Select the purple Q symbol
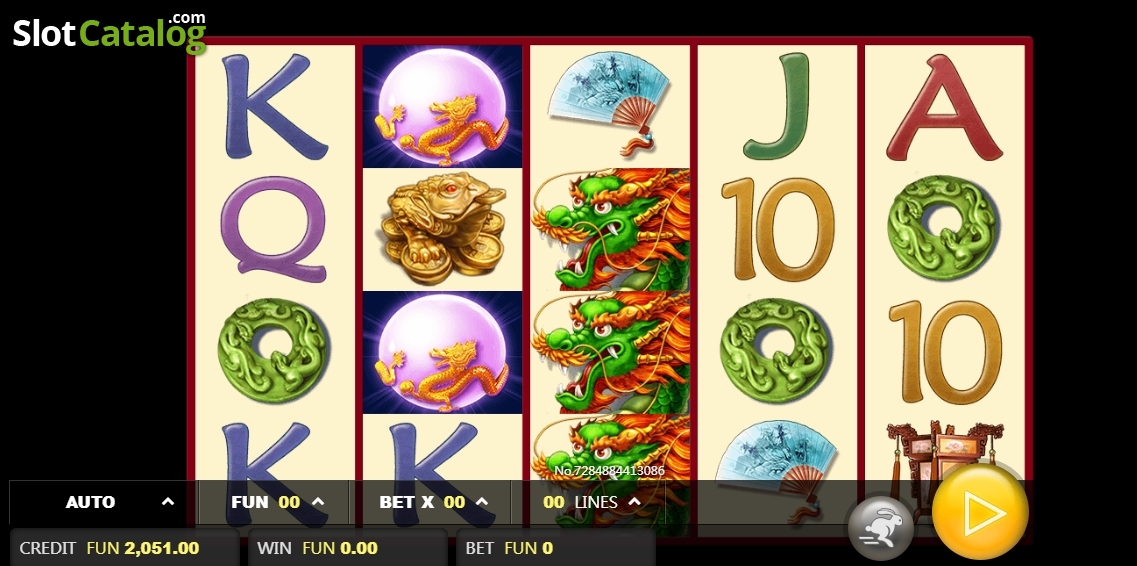Viewport: 1137px width, 566px height. point(273,230)
